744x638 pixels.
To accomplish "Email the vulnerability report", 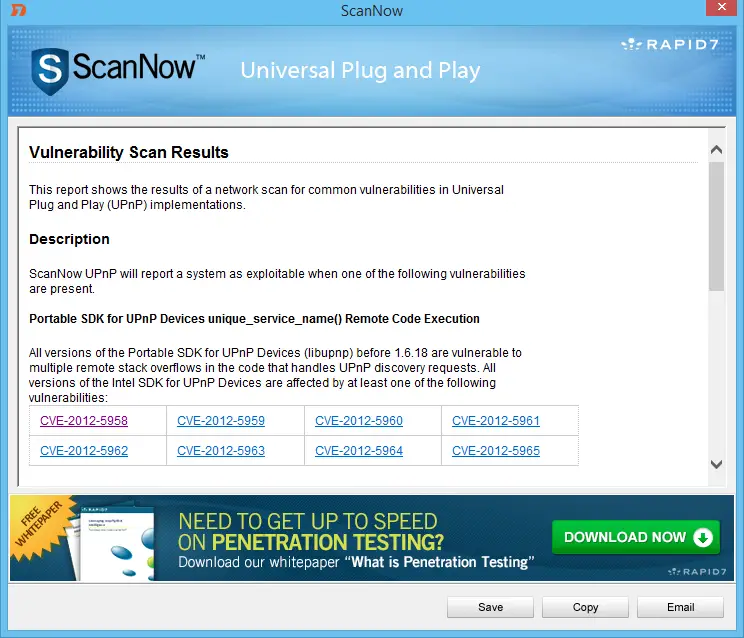I will 680,607.
